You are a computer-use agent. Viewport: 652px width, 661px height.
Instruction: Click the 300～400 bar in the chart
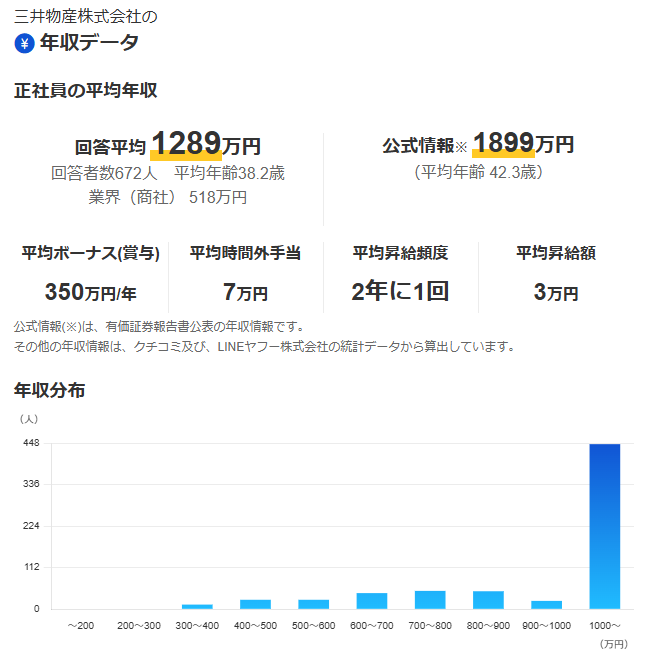tap(197, 607)
